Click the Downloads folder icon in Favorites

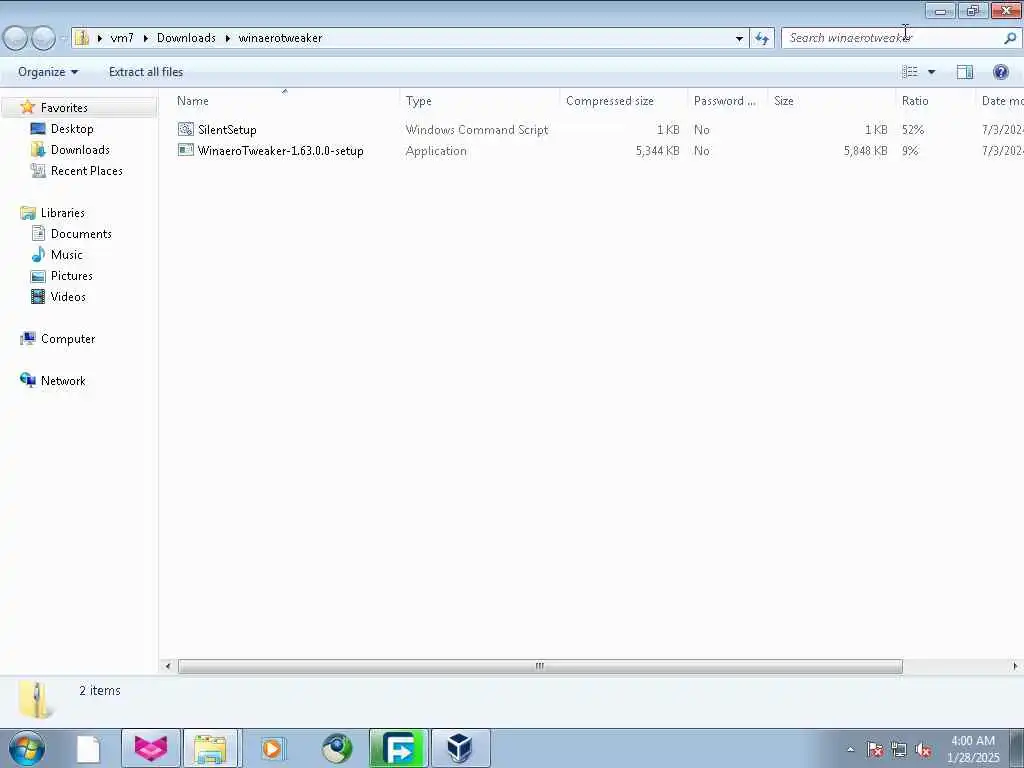point(38,150)
